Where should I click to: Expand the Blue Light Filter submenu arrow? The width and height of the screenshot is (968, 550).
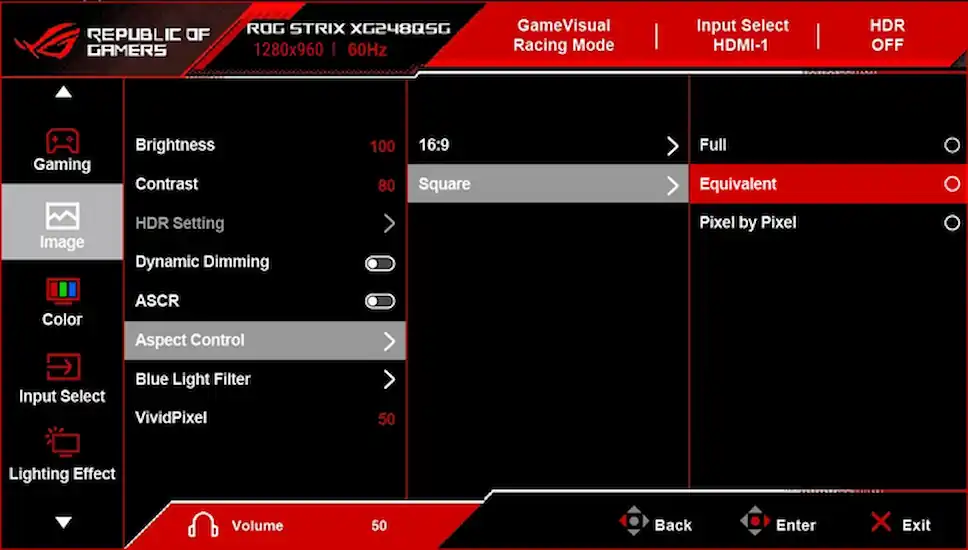[x=389, y=379]
